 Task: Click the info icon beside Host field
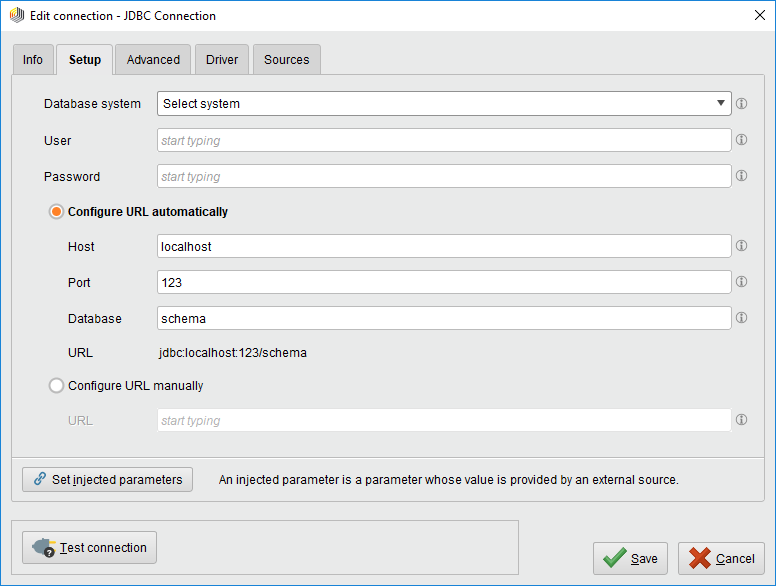(741, 246)
